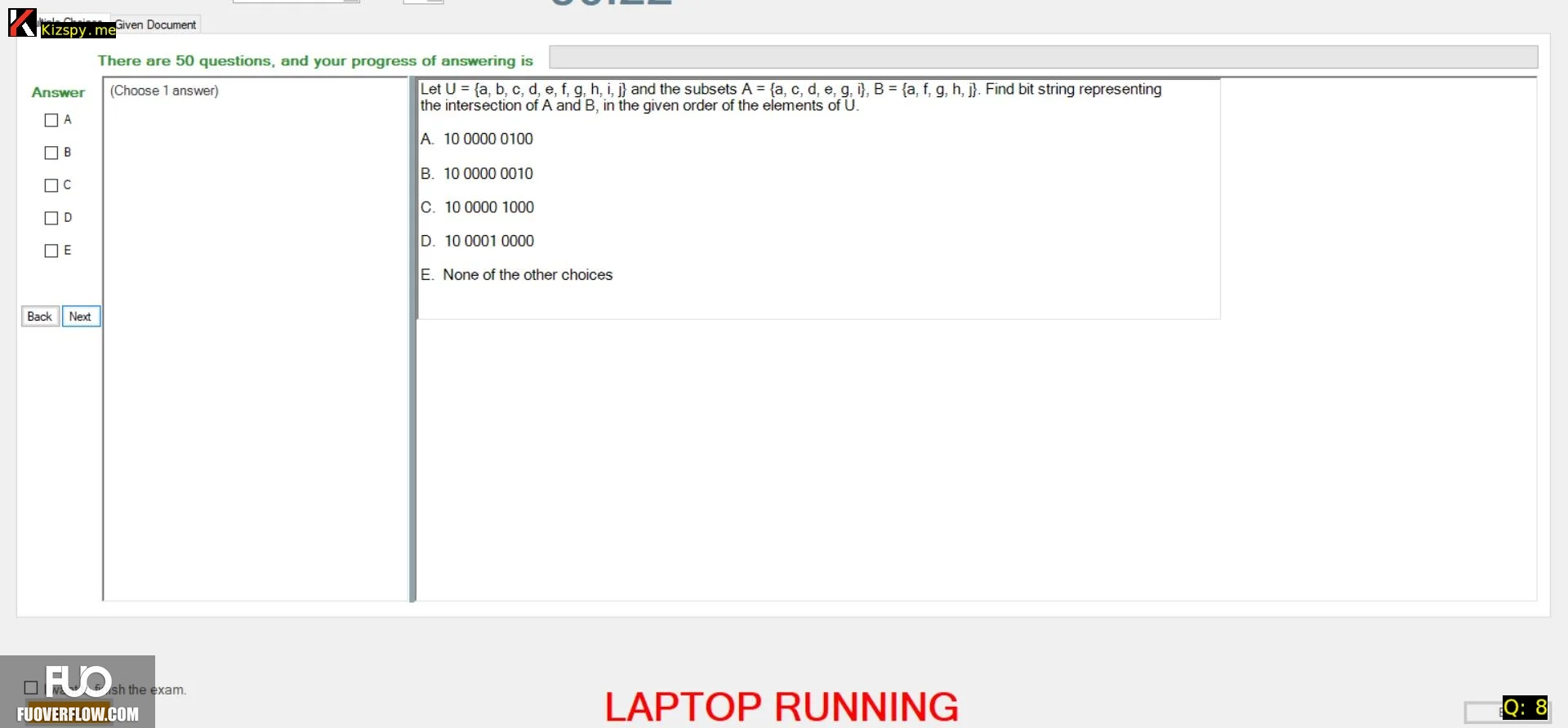Screen dimensions: 1568x728
Task: Check answer box E
Action: (x=51, y=251)
